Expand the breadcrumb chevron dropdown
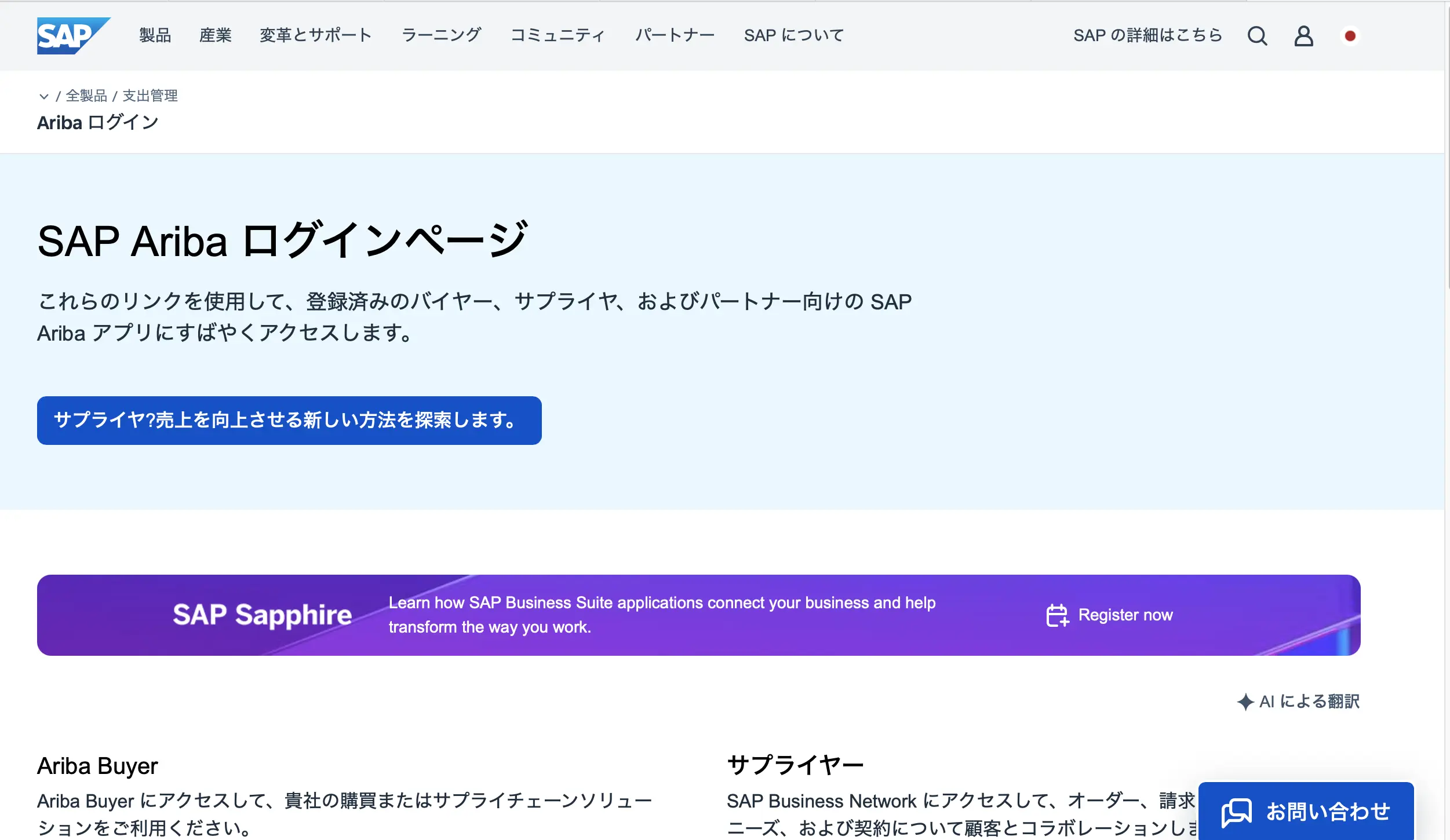The height and width of the screenshot is (840, 1450). coord(44,96)
